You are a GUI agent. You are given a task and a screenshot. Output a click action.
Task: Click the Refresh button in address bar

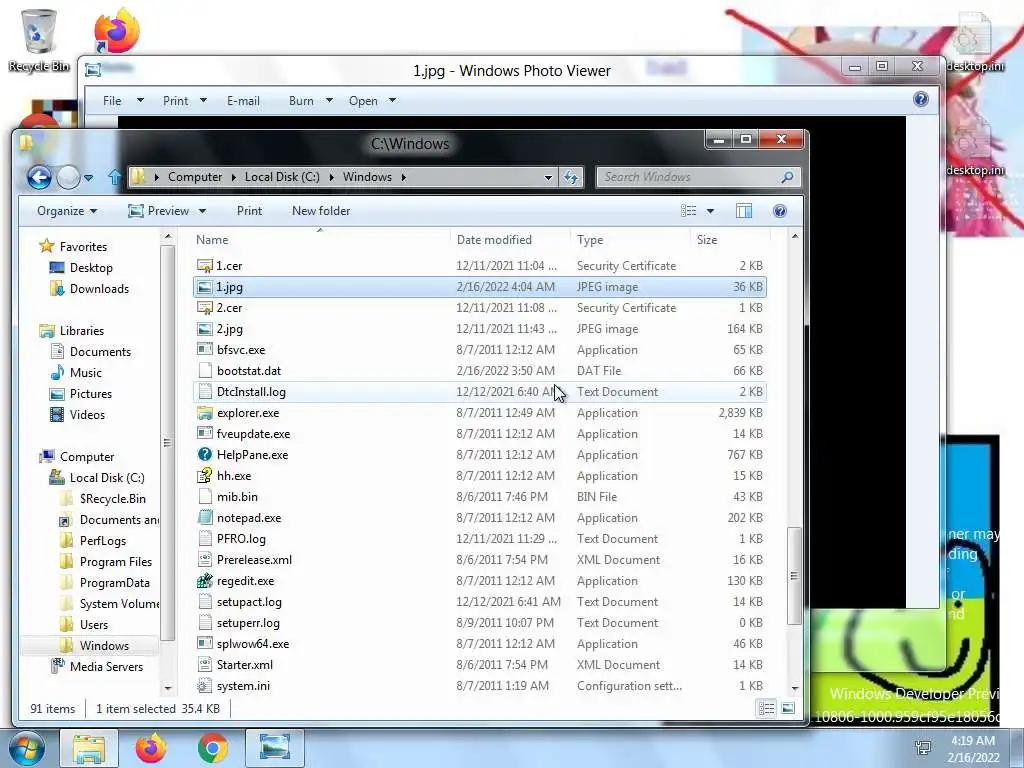pos(571,177)
